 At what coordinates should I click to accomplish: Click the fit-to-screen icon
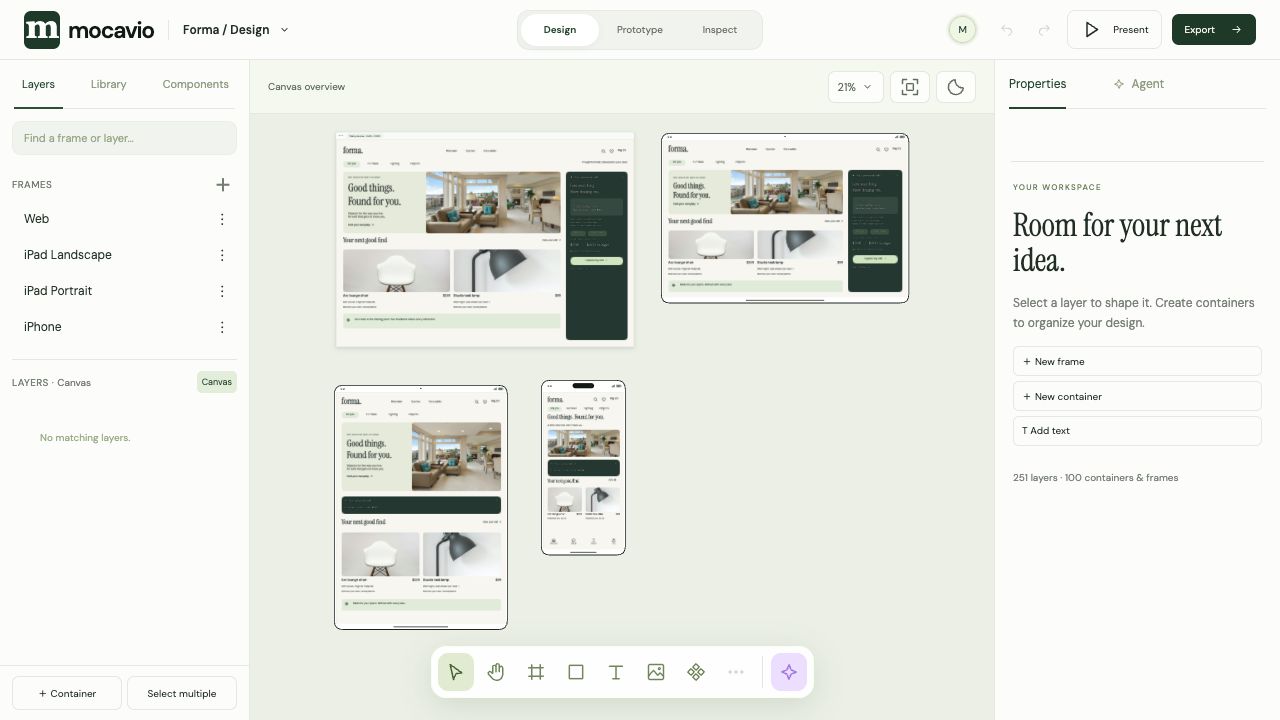pos(910,87)
